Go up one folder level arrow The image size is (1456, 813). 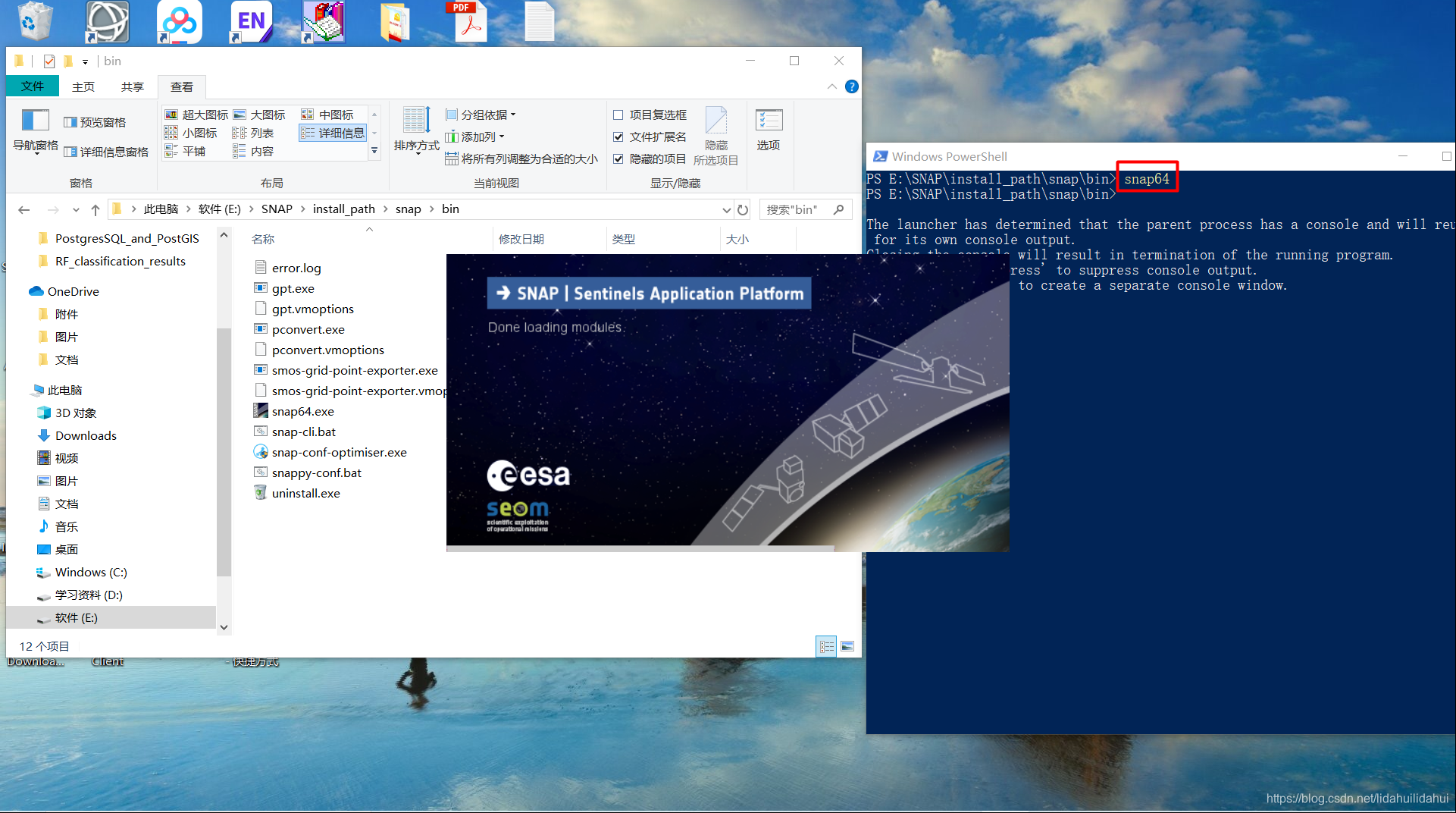point(95,209)
